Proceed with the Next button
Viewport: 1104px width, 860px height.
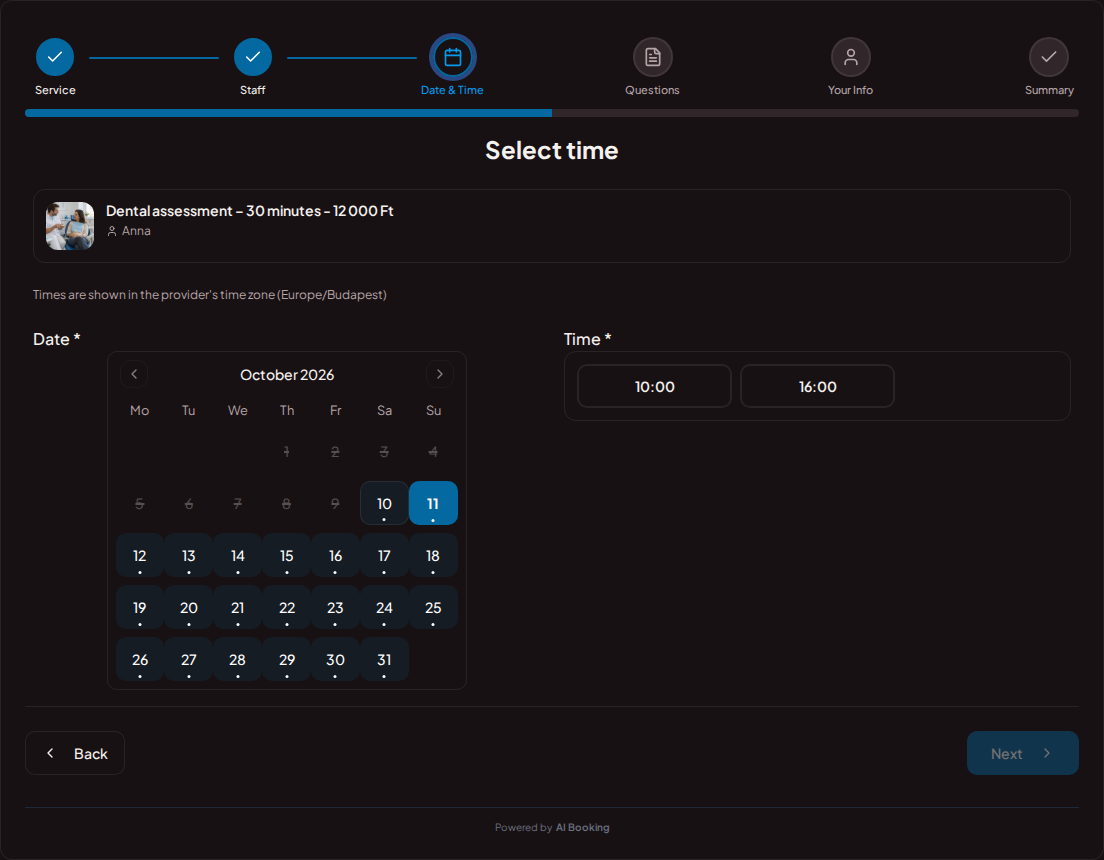(x=1022, y=753)
